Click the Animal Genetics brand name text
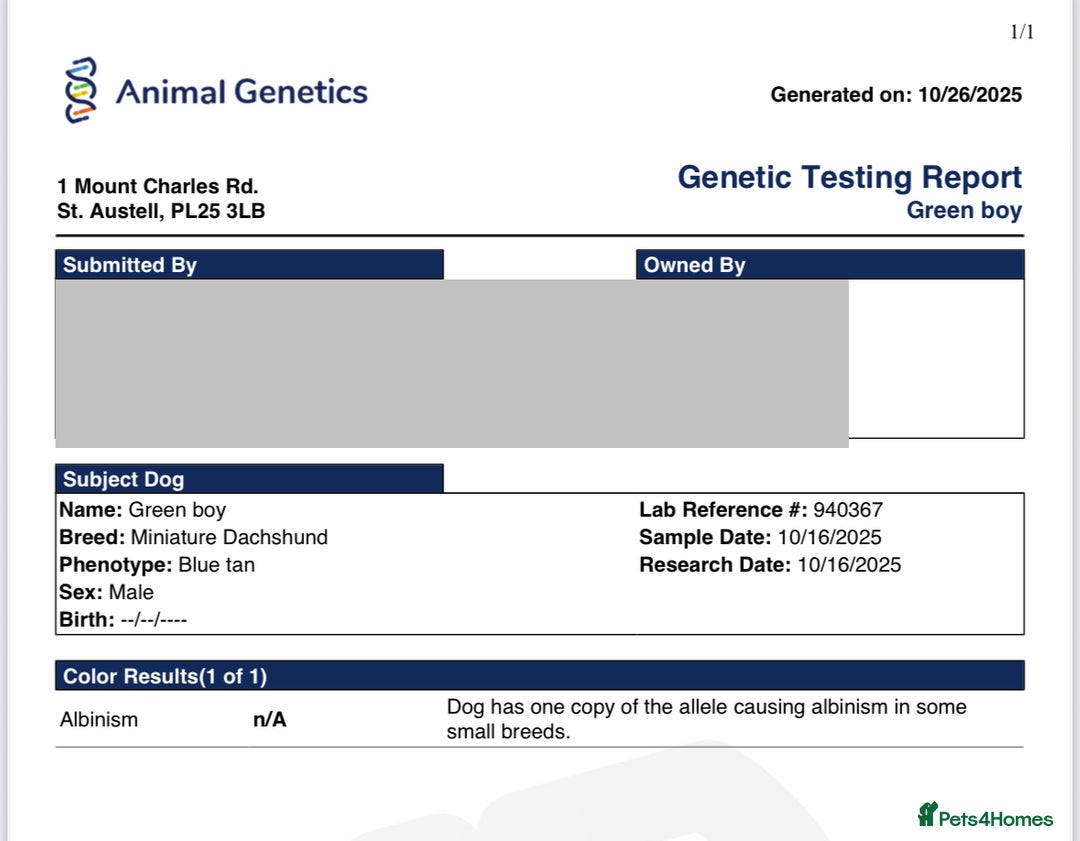The width and height of the screenshot is (1080, 841). (241, 92)
